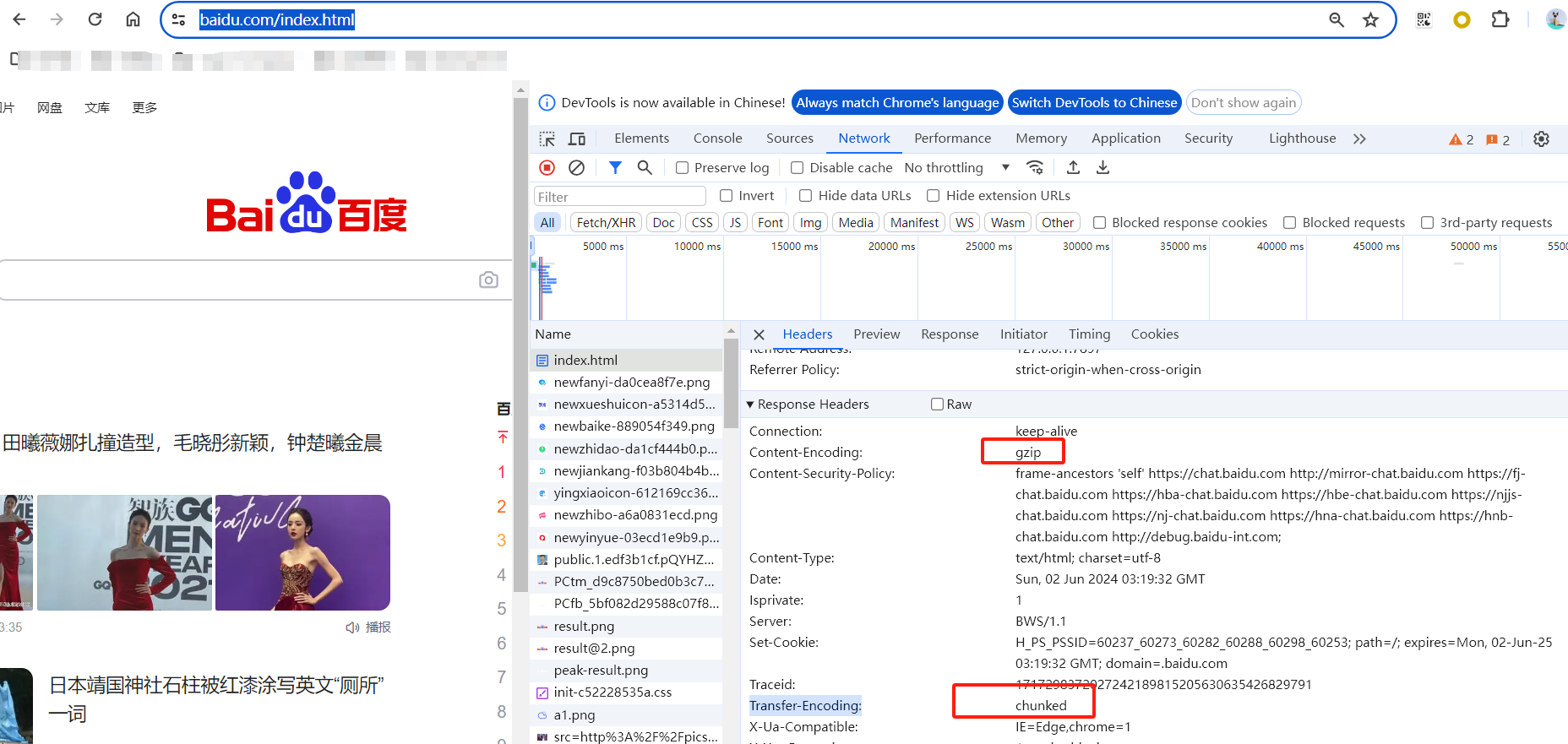This screenshot has height=744, width=1568.
Task: Click the site info icon in address bar
Action: (x=178, y=19)
